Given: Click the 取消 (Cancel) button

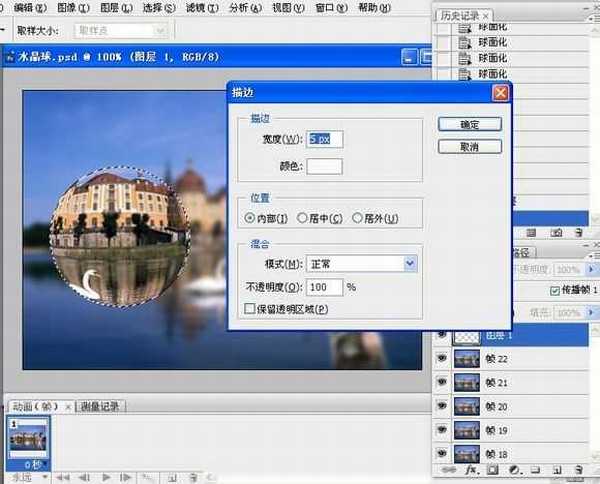Looking at the screenshot, I should pos(468,147).
